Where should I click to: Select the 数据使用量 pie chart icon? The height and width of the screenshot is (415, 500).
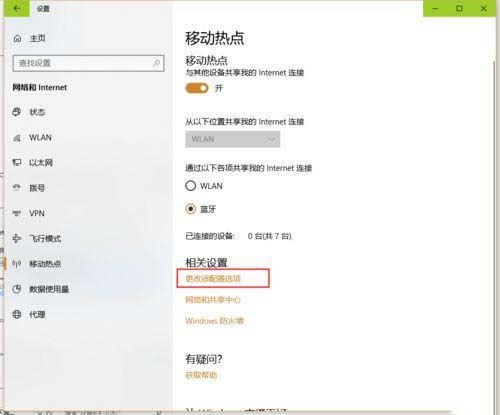17,289
